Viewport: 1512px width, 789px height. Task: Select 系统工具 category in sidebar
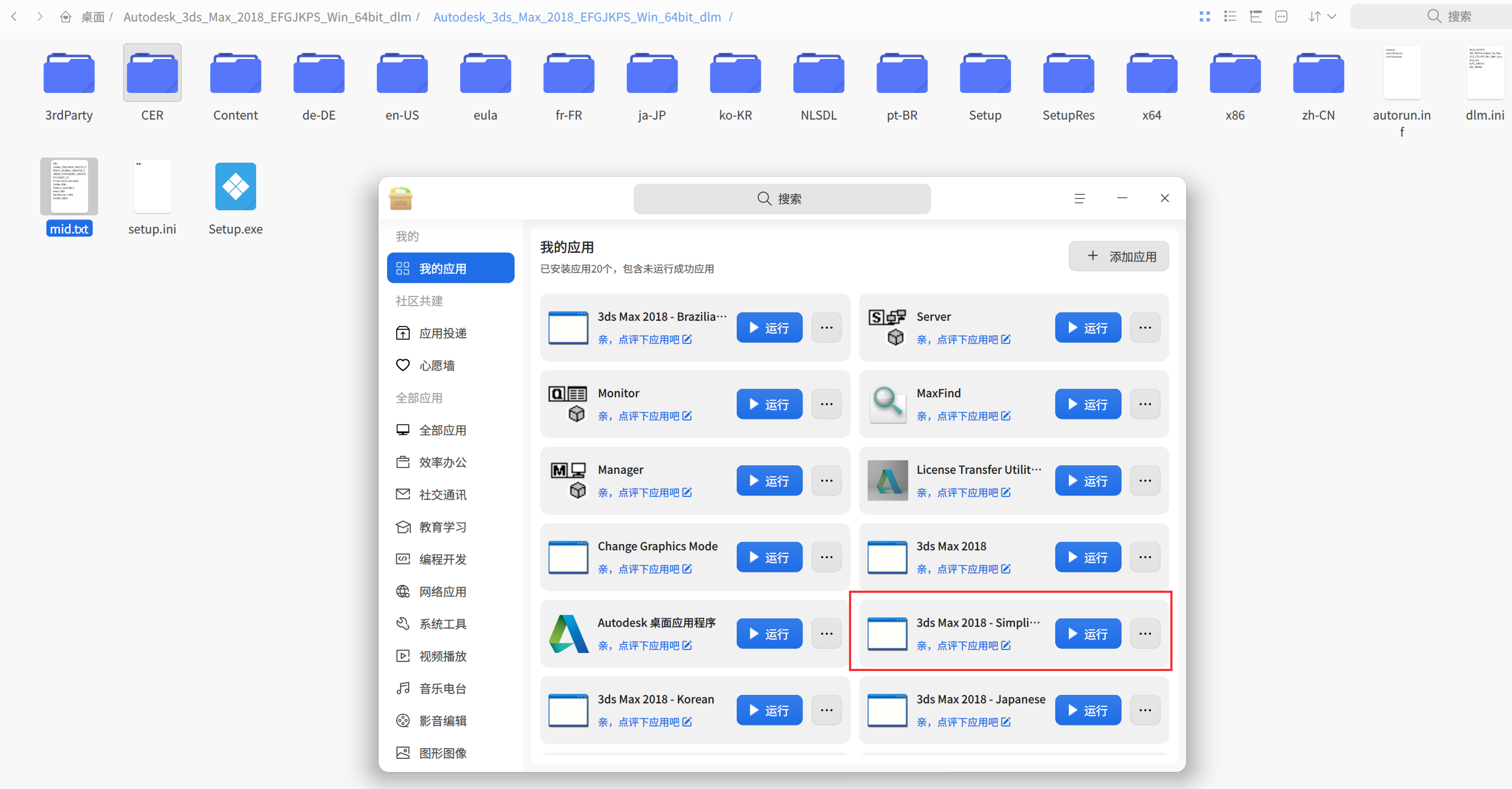point(442,623)
